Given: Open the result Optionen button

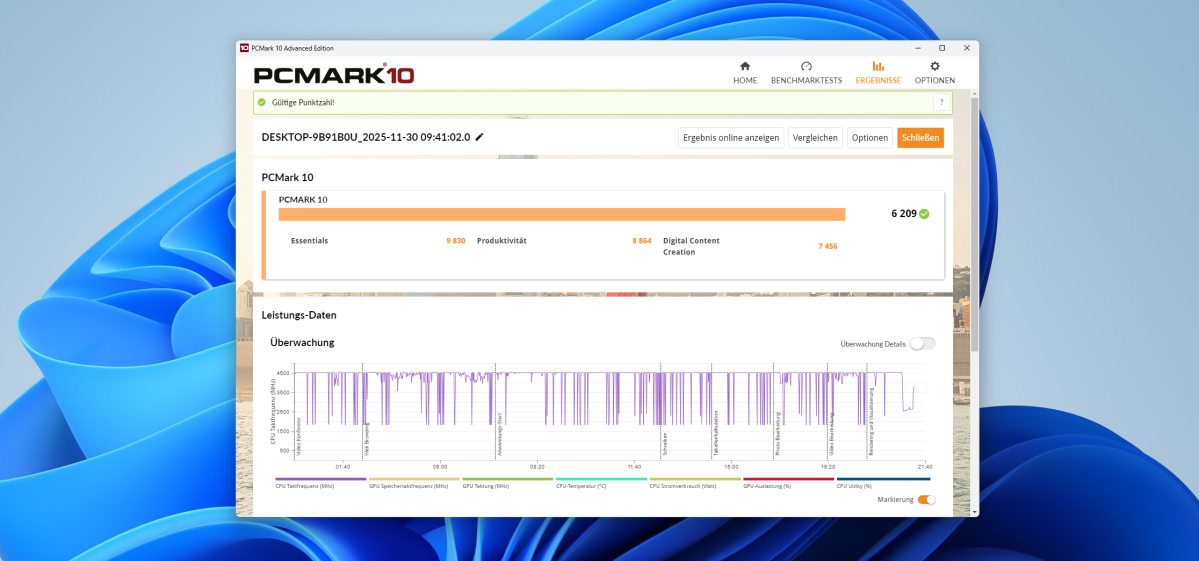Looking at the screenshot, I should (x=869, y=138).
